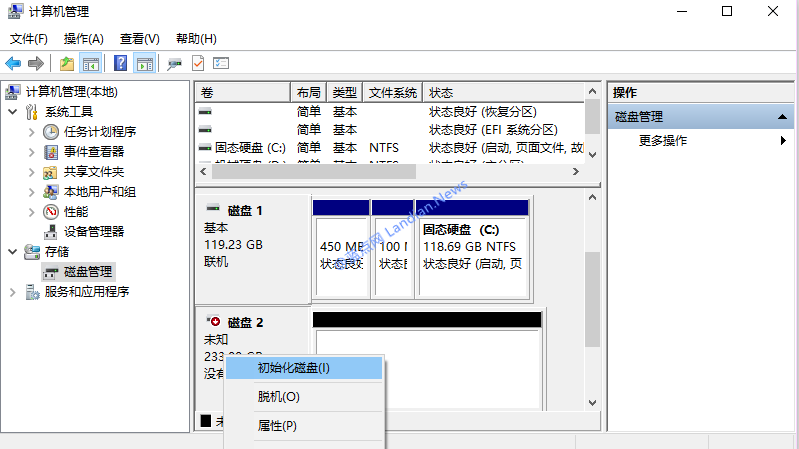Expand the 事件查看器 chevron
Image resolution: width=799 pixels, height=449 pixels.
[x=32, y=151]
